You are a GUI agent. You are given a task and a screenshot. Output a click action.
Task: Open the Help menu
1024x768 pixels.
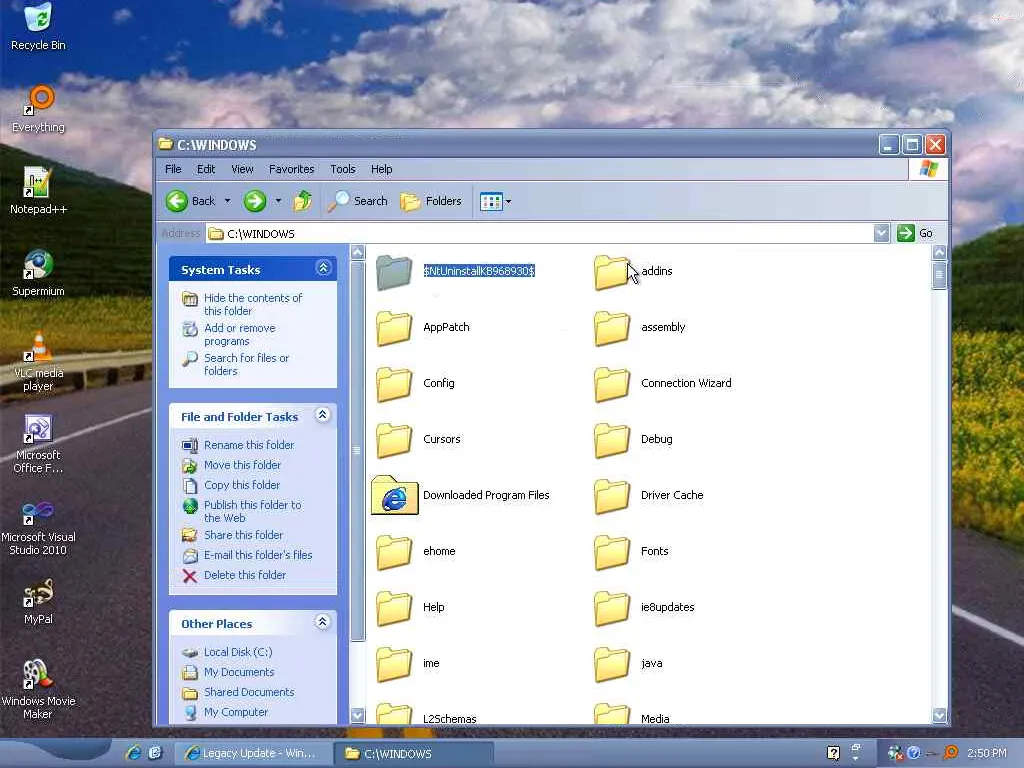(x=381, y=169)
